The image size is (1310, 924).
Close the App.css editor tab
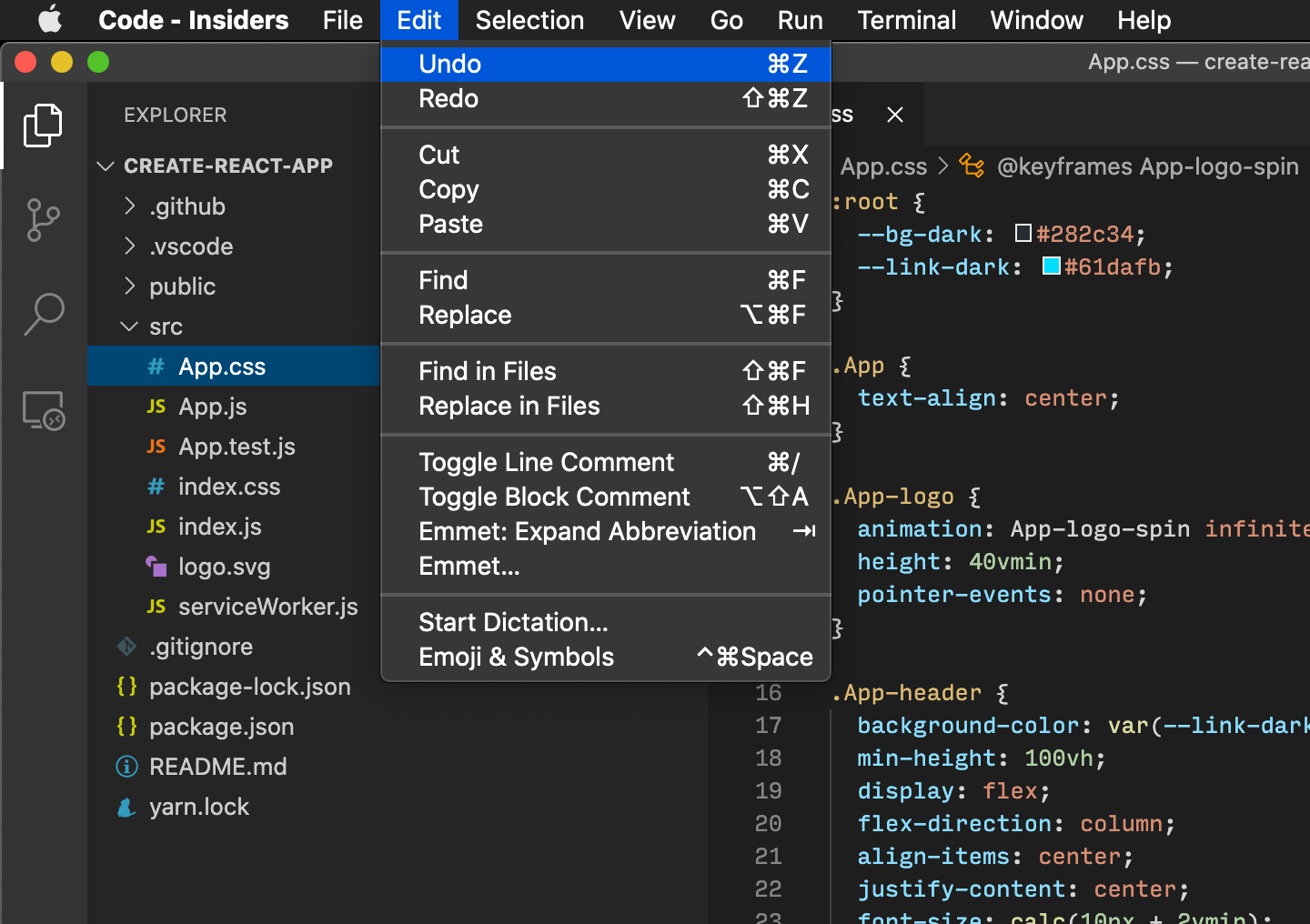pyautogui.click(x=894, y=114)
